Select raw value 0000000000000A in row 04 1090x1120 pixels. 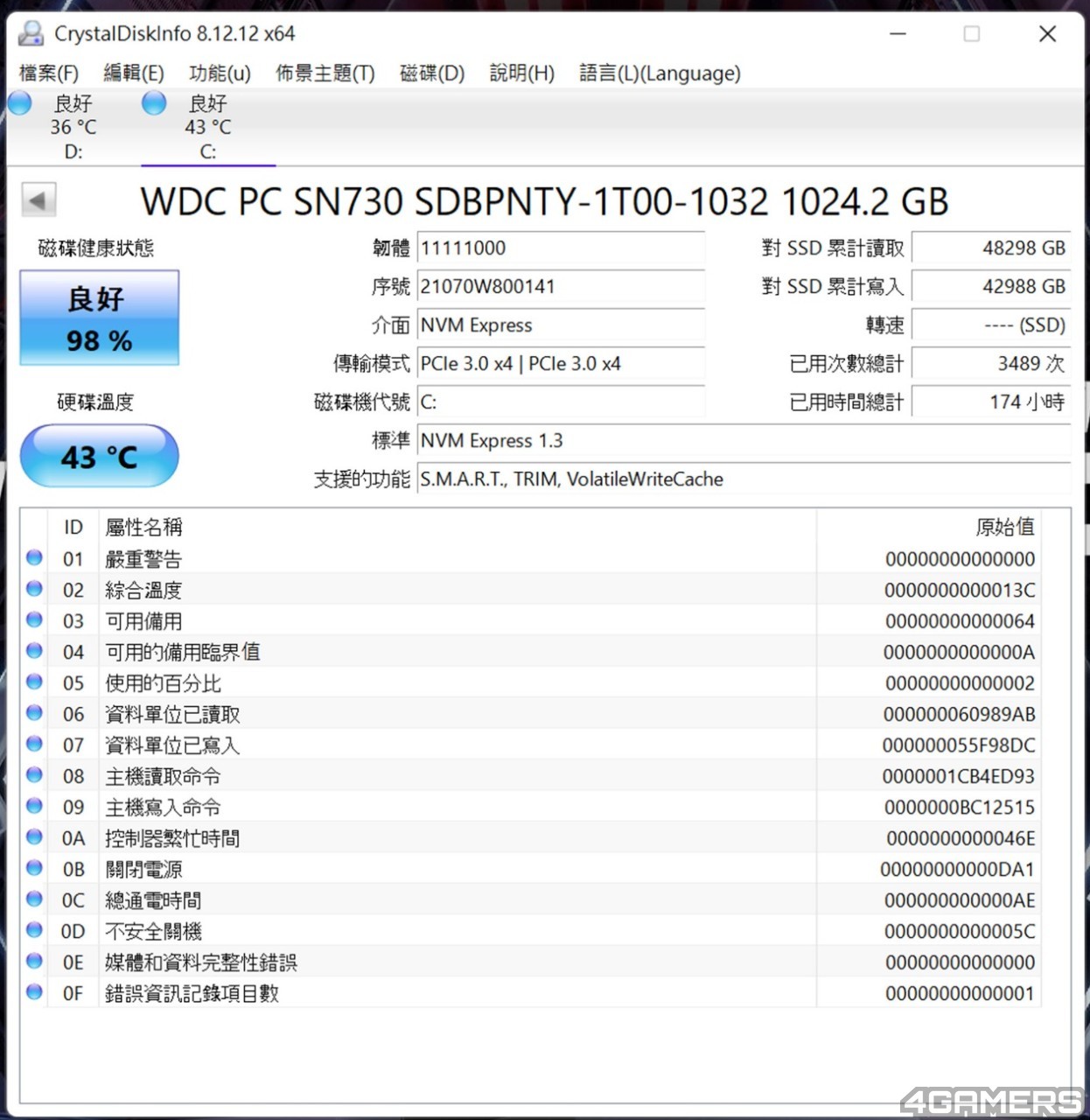pyautogui.click(x=959, y=653)
